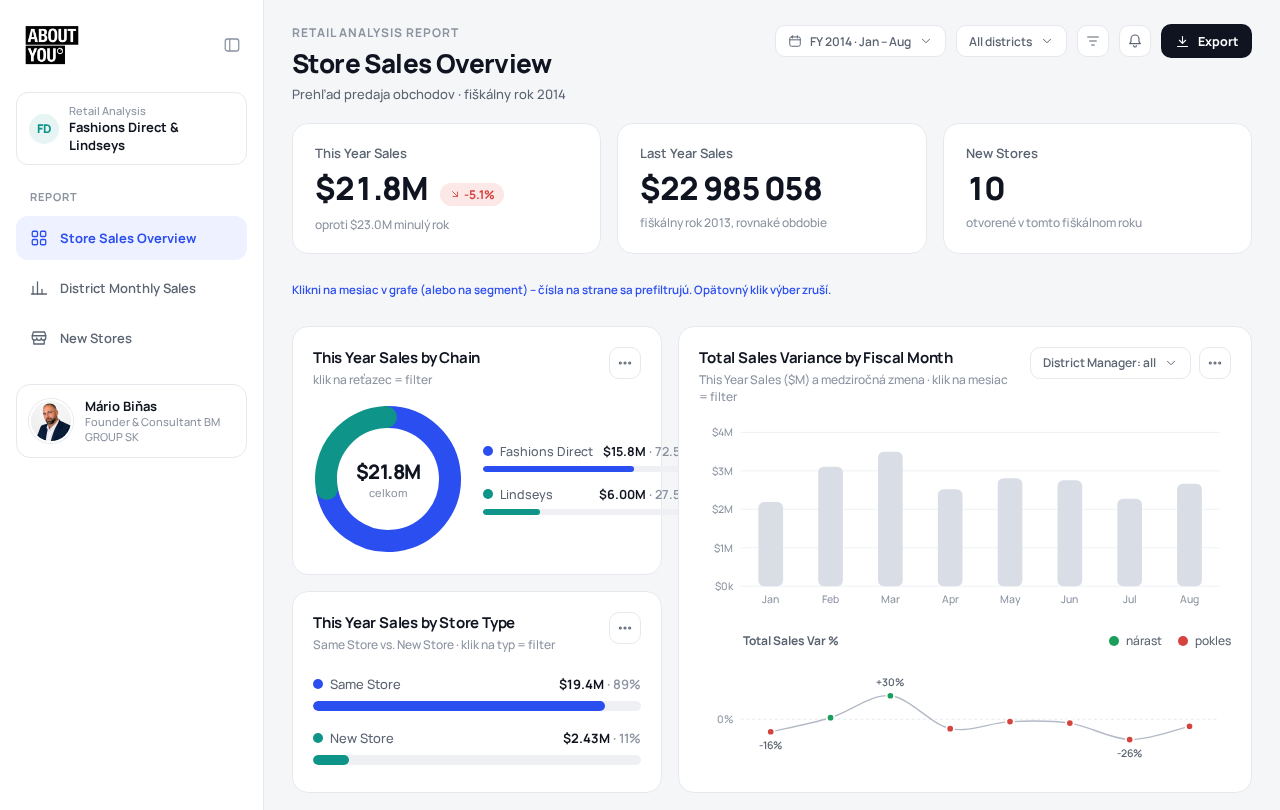Click the -5.1% variance badge

click(472, 195)
